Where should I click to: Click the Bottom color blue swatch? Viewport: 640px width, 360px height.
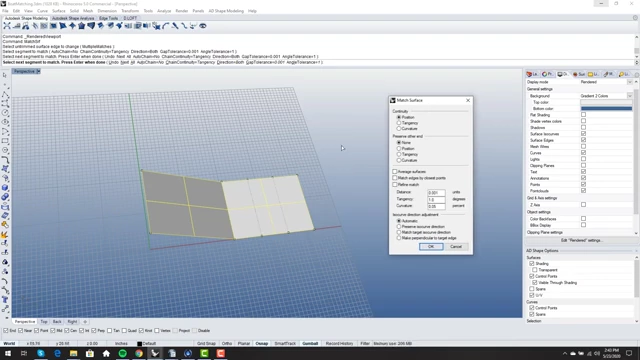pos(606,109)
